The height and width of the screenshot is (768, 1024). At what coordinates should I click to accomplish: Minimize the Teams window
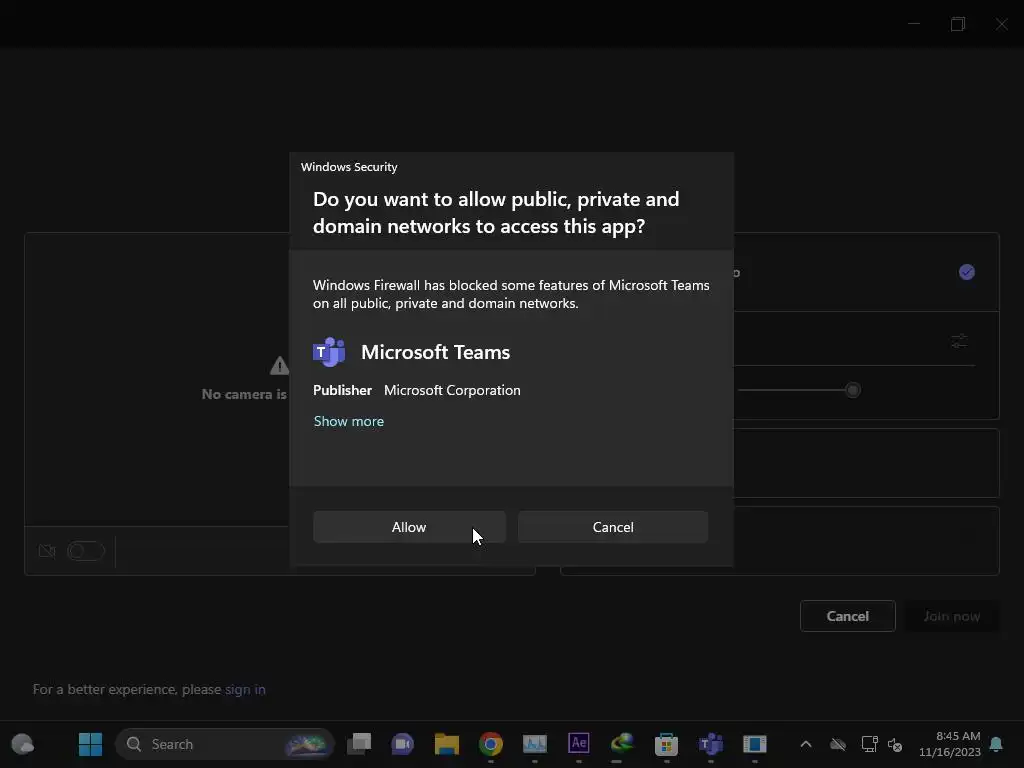coord(914,24)
